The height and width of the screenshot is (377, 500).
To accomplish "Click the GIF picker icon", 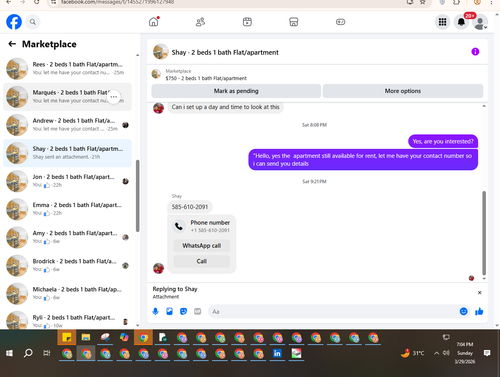I will click(198, 311).
